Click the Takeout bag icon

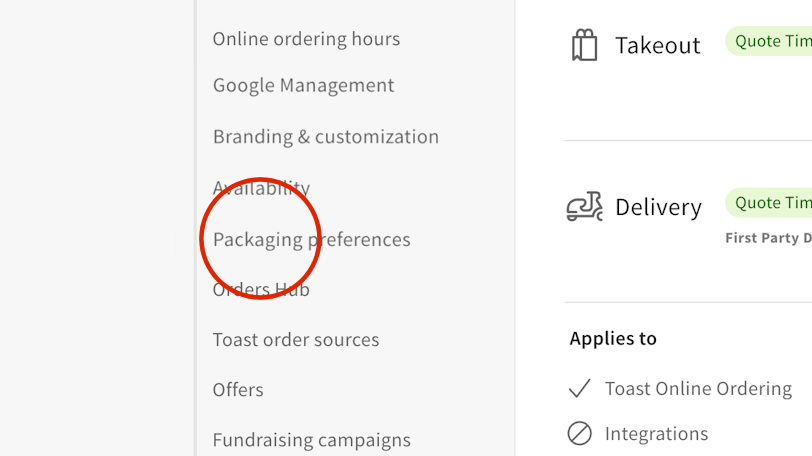584,45
